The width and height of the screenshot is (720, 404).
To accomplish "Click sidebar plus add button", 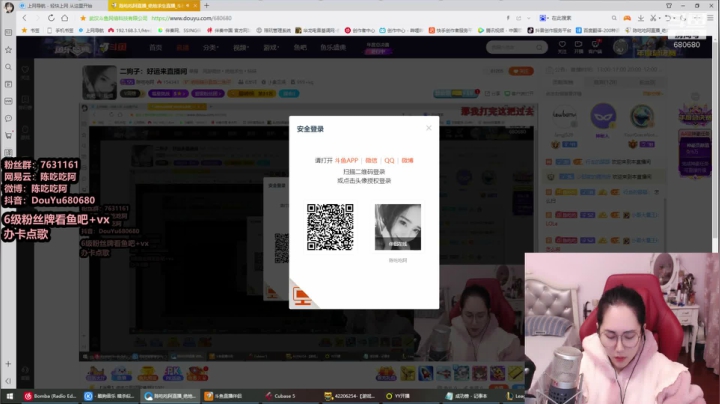I will [8, 364].
